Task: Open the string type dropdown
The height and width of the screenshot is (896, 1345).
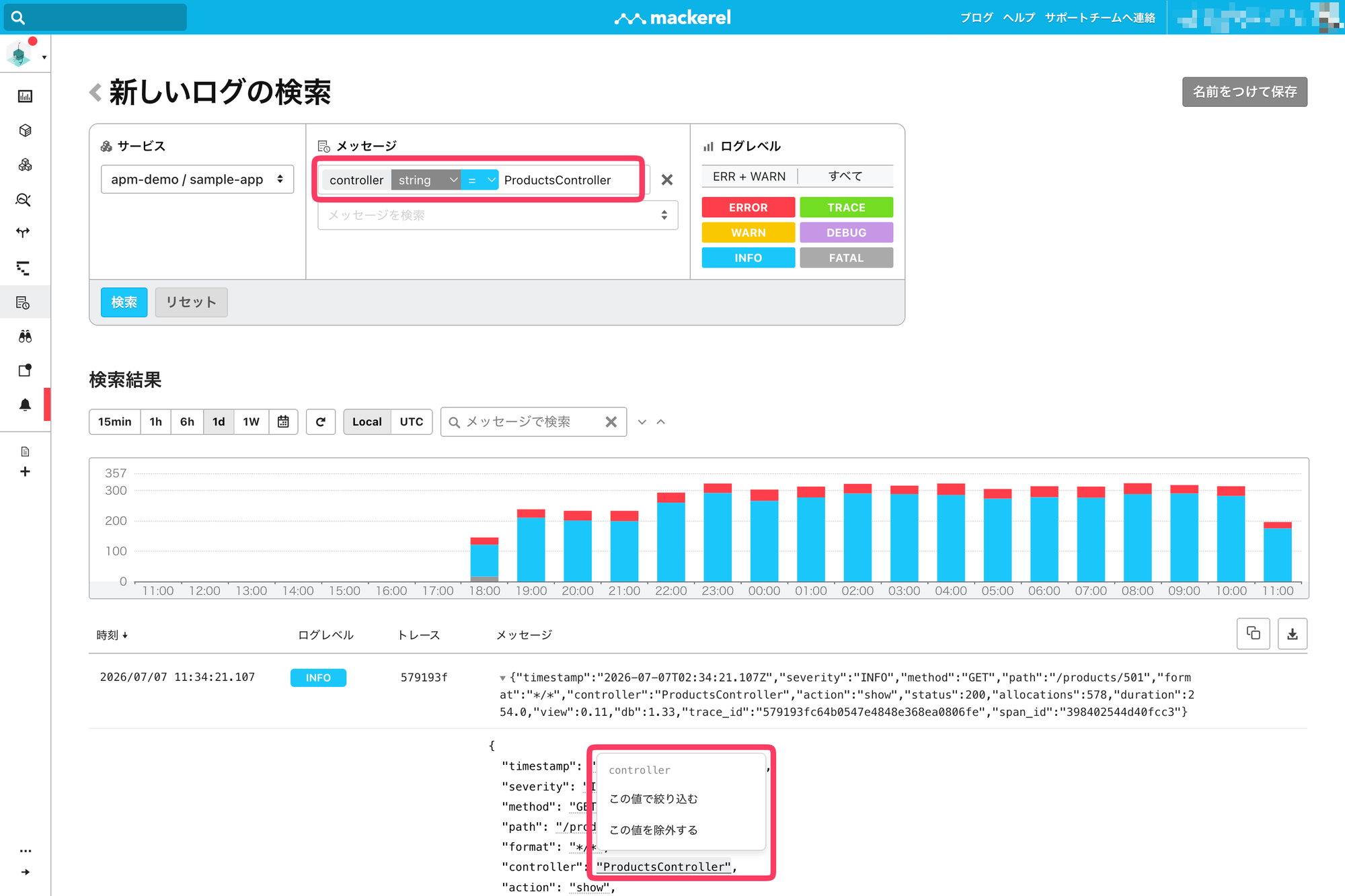Action: click(426, 180)
